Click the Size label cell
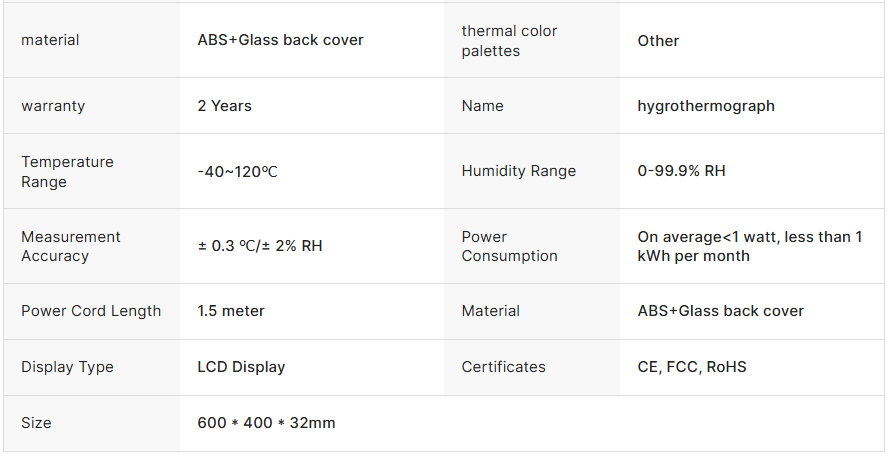Viewport: 891px width, 457px height. (36, 423)
